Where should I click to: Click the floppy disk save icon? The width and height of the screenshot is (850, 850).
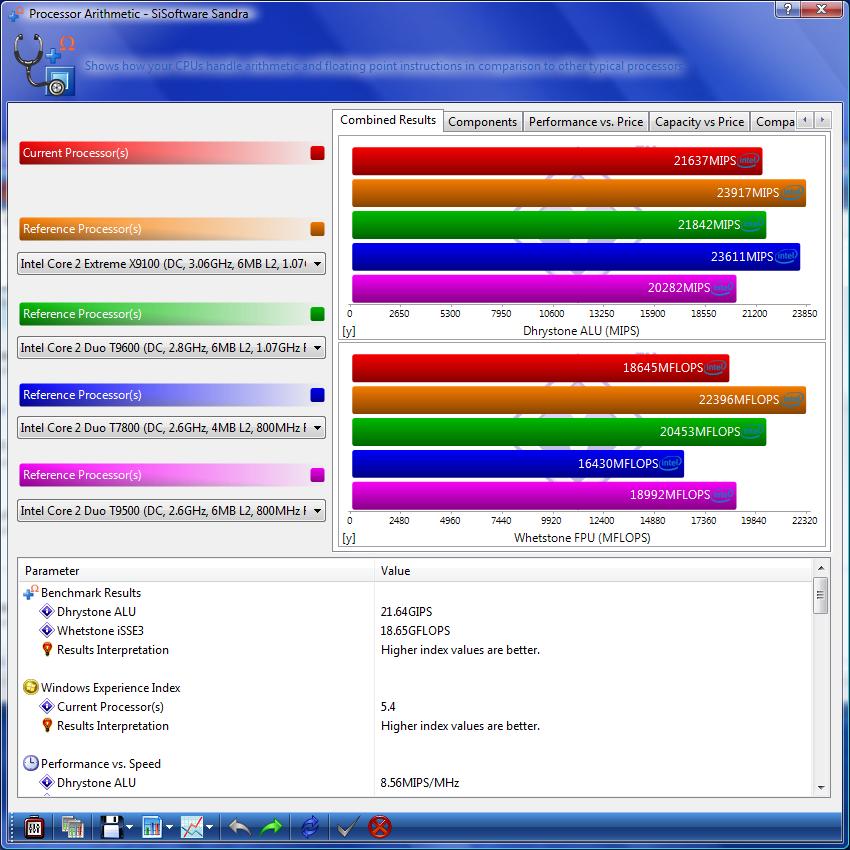(x=111, y=827)
